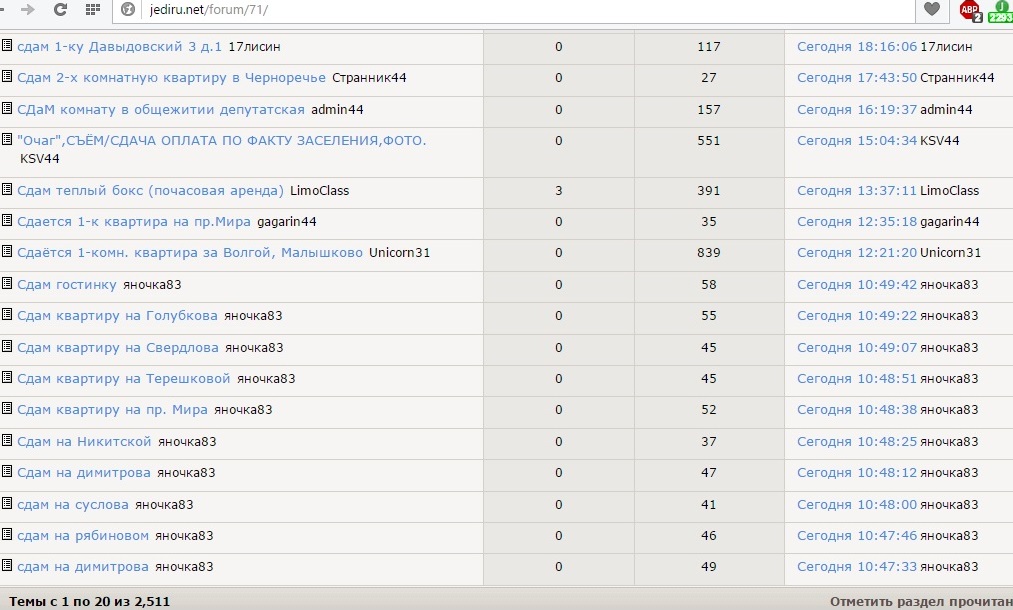Image resolution: width=1013 pixels, height=610 pixels.
Task: Open 'Сдаётся 1-комн. квартира за Волгой, Малышково'
Action: pos(190,253)
